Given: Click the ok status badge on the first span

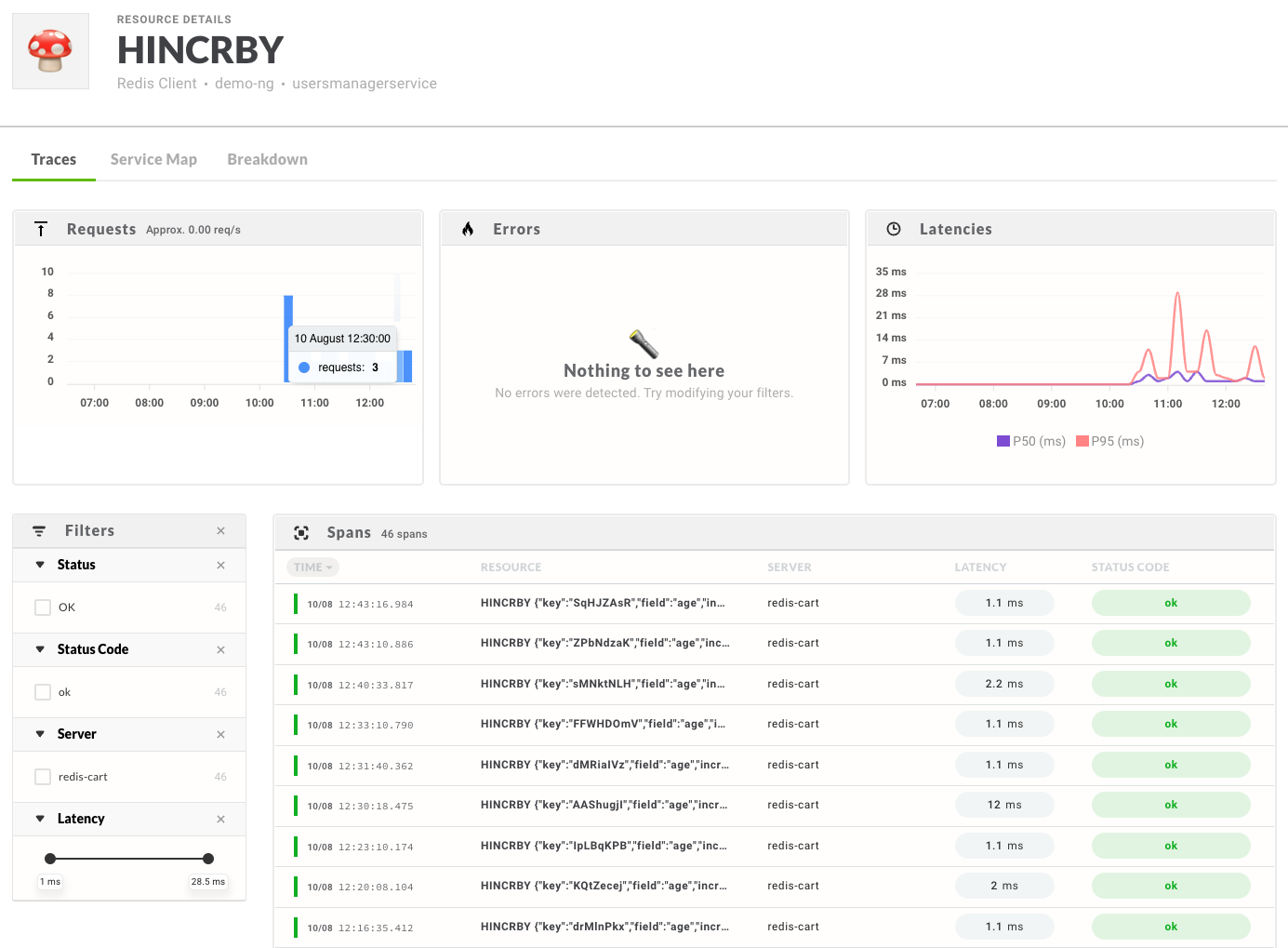Looking at the screenshot, I should pos(1171,602).
